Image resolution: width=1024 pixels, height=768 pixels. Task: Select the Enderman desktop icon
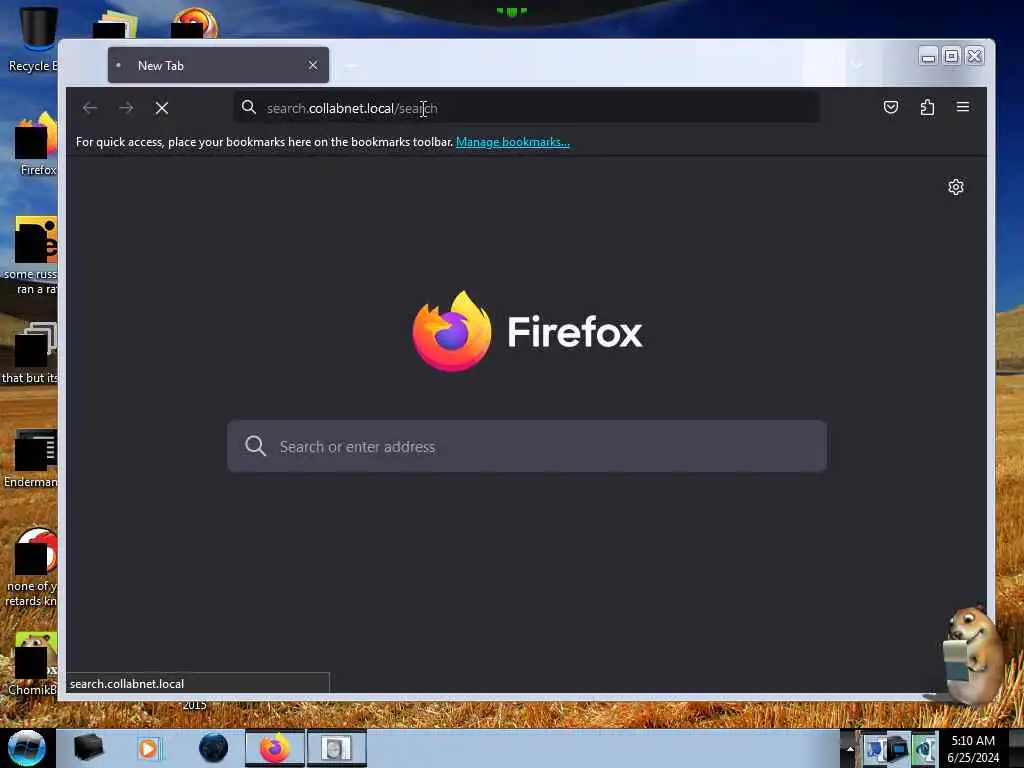point(33,458)
